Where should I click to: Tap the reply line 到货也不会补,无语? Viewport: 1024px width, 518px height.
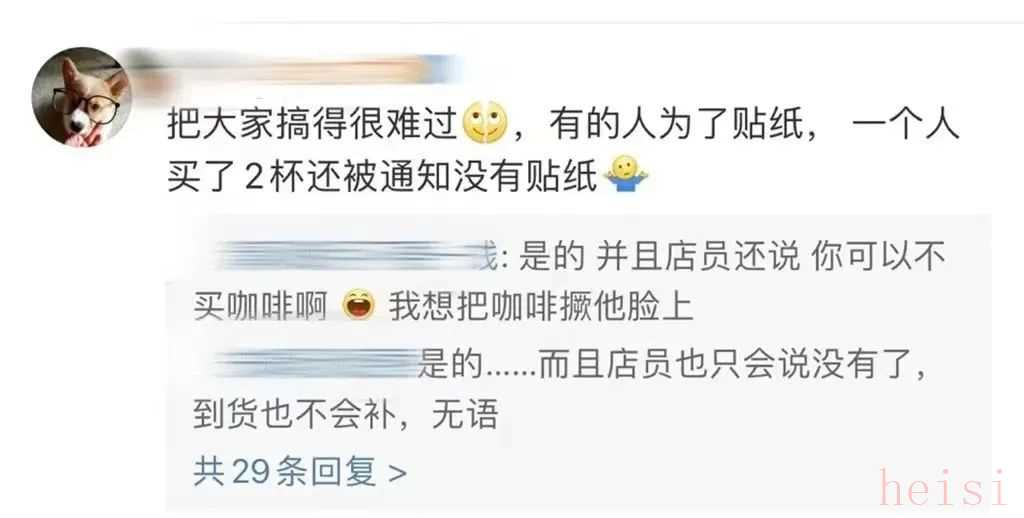click(x=345, y=415)
